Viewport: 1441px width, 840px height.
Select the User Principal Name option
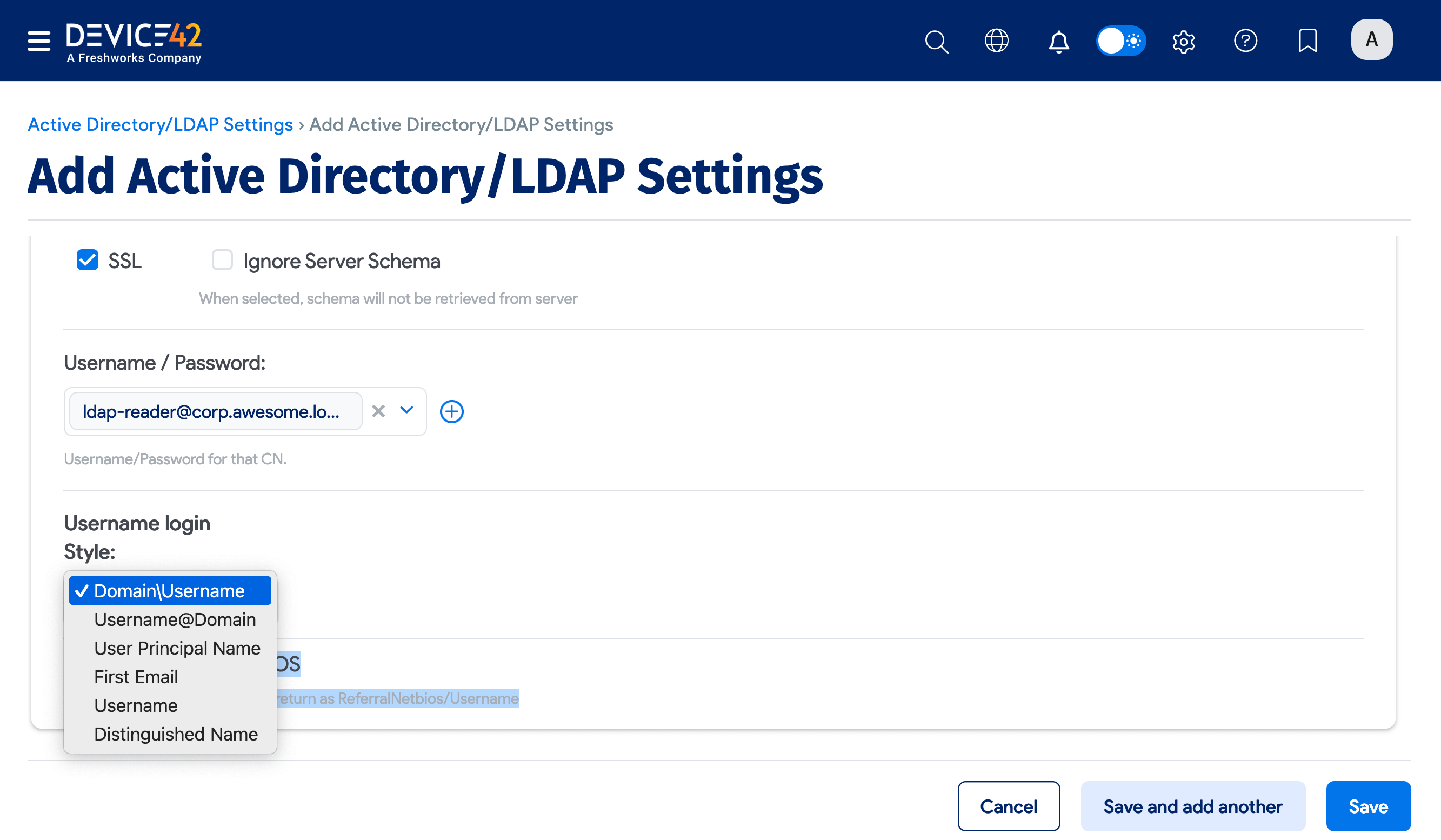[177, 648]
